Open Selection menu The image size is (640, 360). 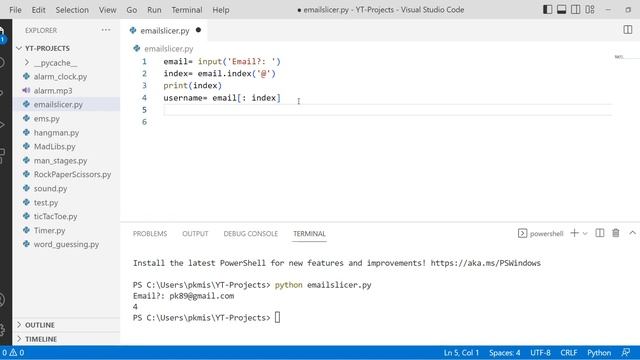point(72,10)
